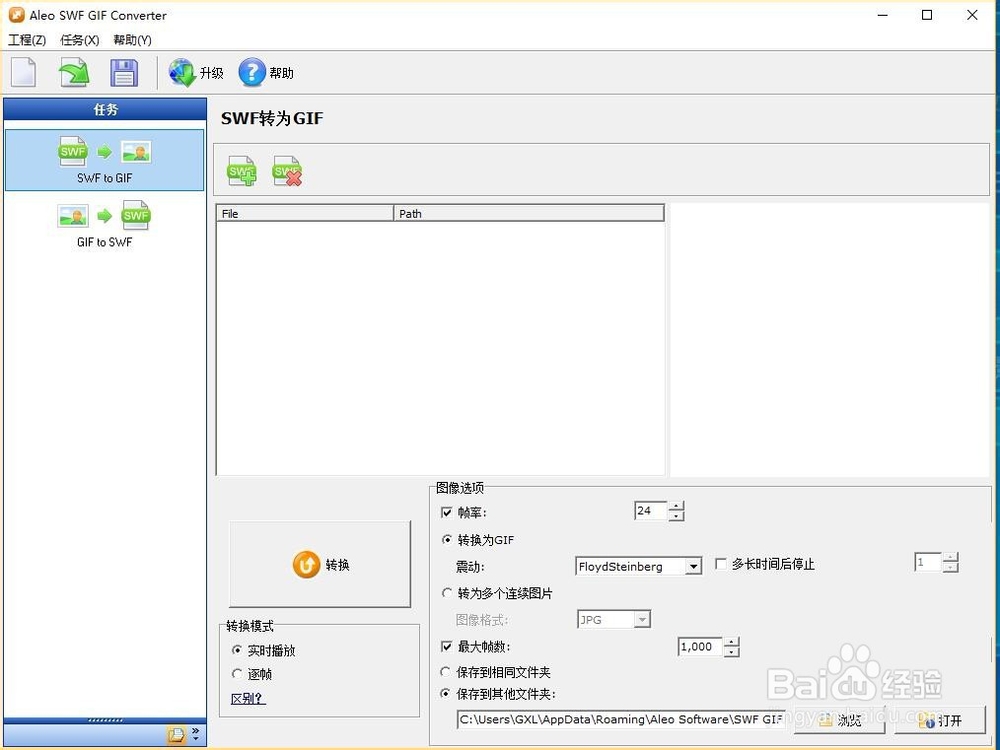Click the Aleo app icon in title bar
Screen dimensions: 1000x750
pyautogui.click(x=17, y=15)
